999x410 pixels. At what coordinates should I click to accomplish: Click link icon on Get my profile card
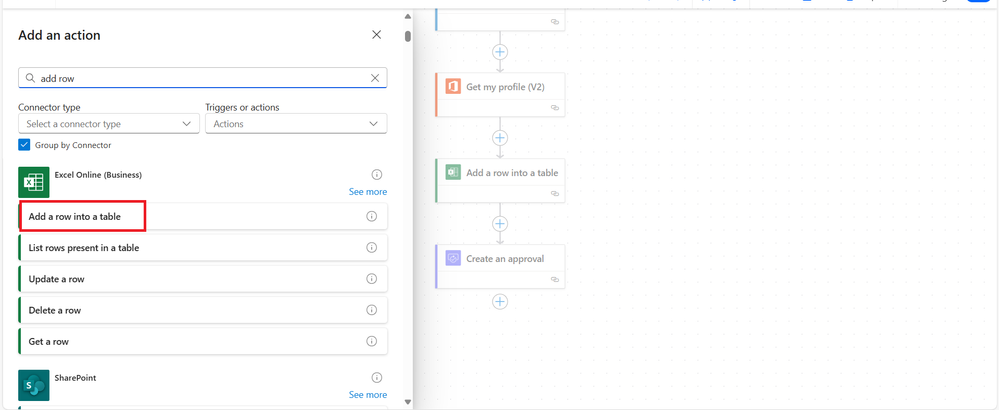(554, 108)
